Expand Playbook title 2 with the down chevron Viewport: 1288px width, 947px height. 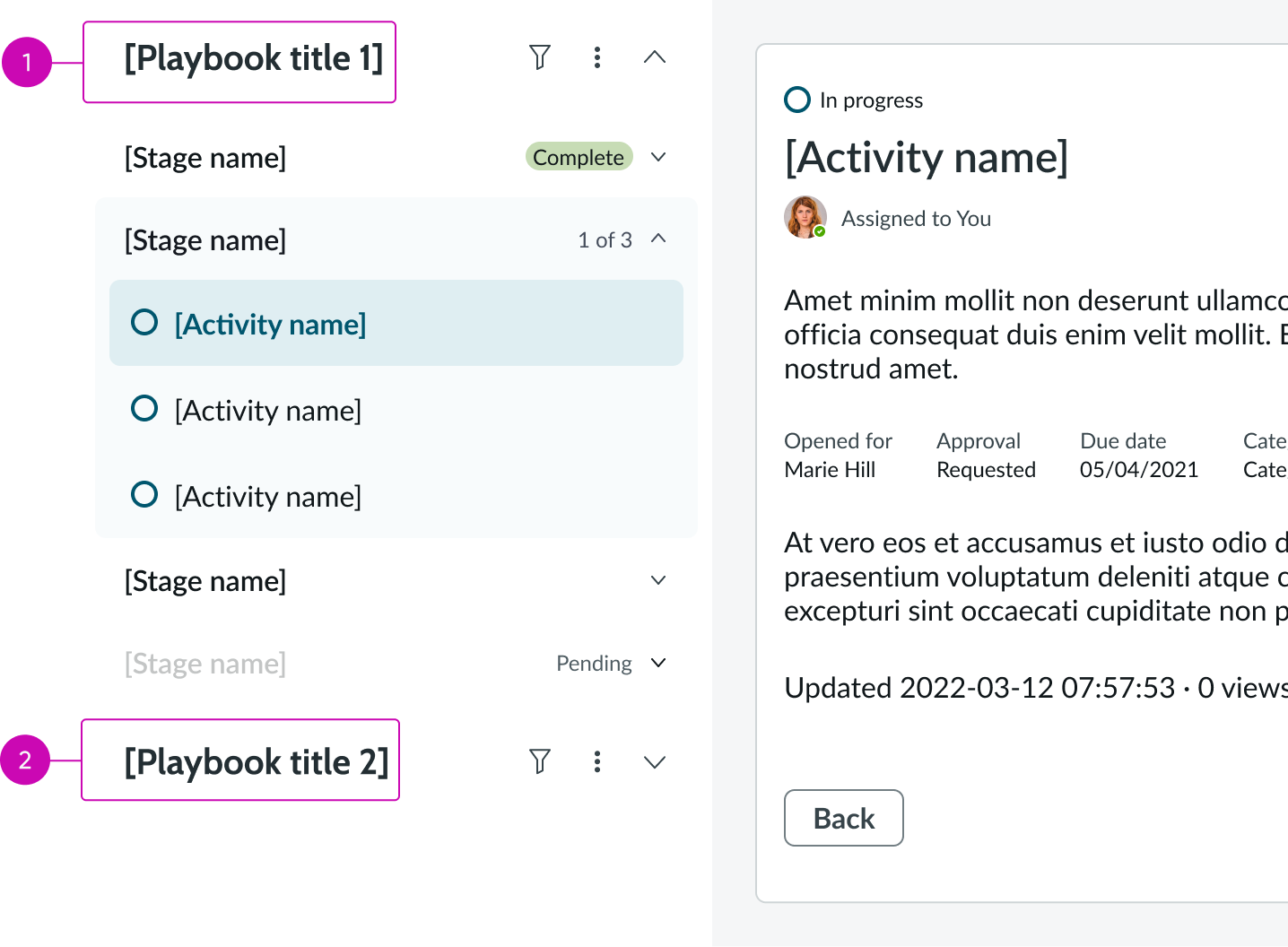[655, 762]
